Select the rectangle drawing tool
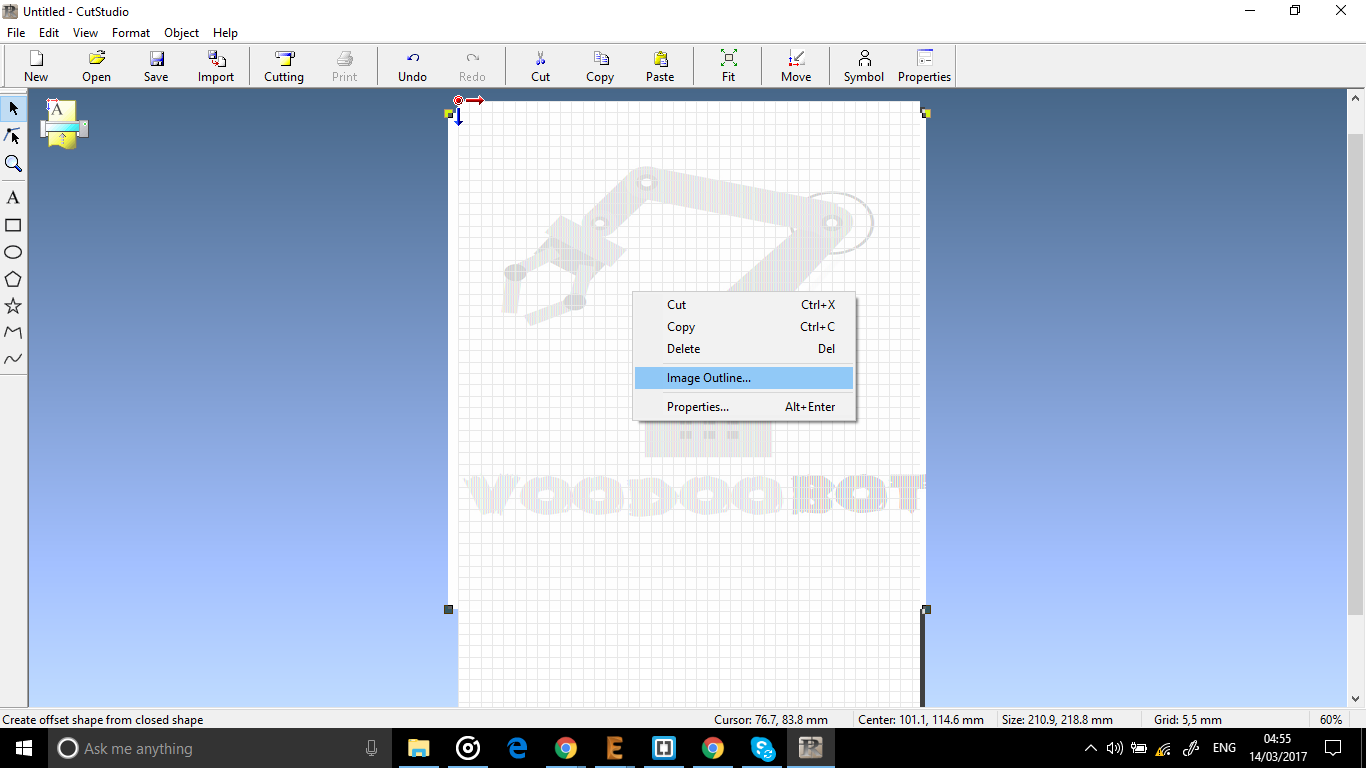Screen dimensions: 1366x768 13,225
